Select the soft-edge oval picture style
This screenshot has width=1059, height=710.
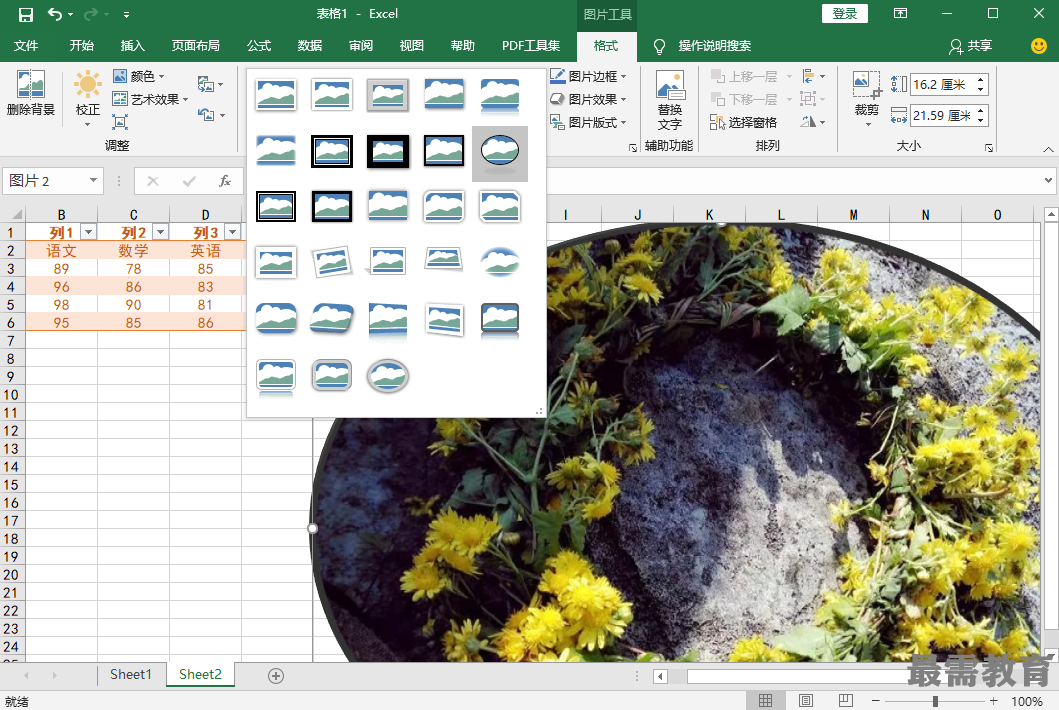[500, 263]
